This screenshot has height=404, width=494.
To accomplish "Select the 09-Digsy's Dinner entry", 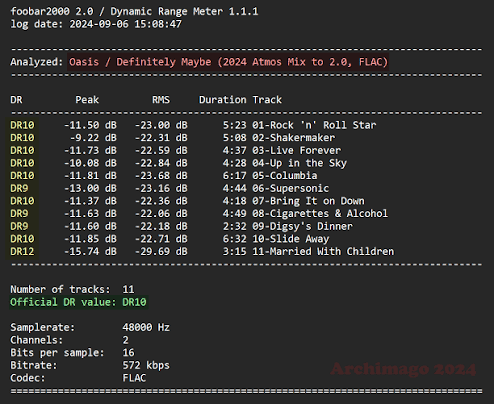I will [x=302, y=226].
